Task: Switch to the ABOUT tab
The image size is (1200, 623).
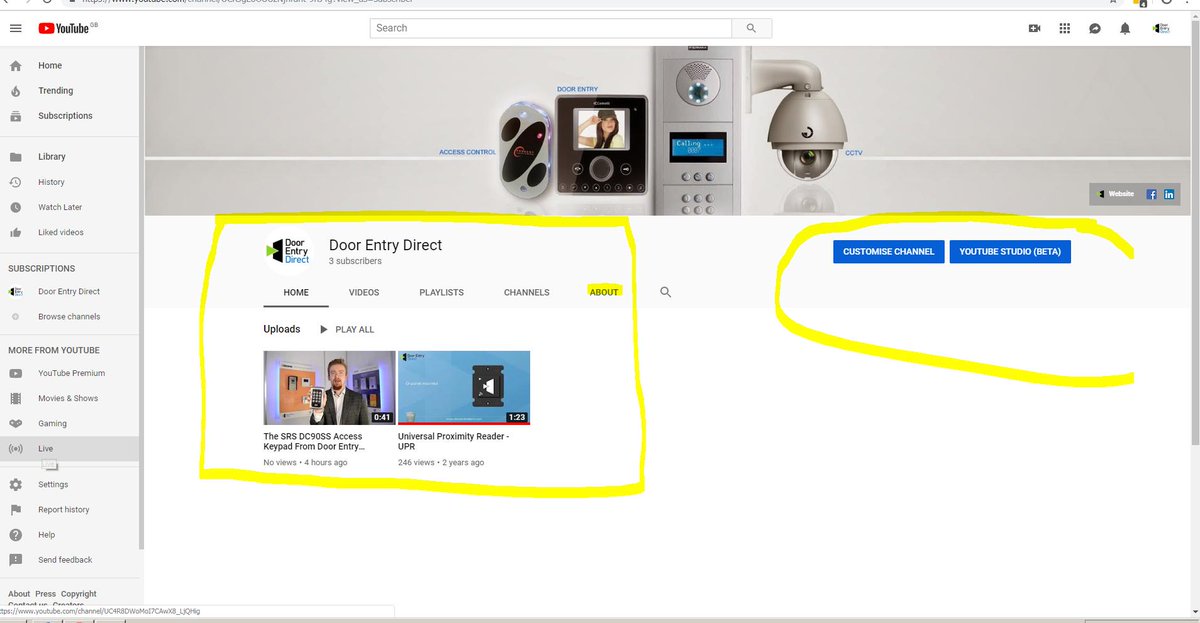Action: click(x=604, y=292)
